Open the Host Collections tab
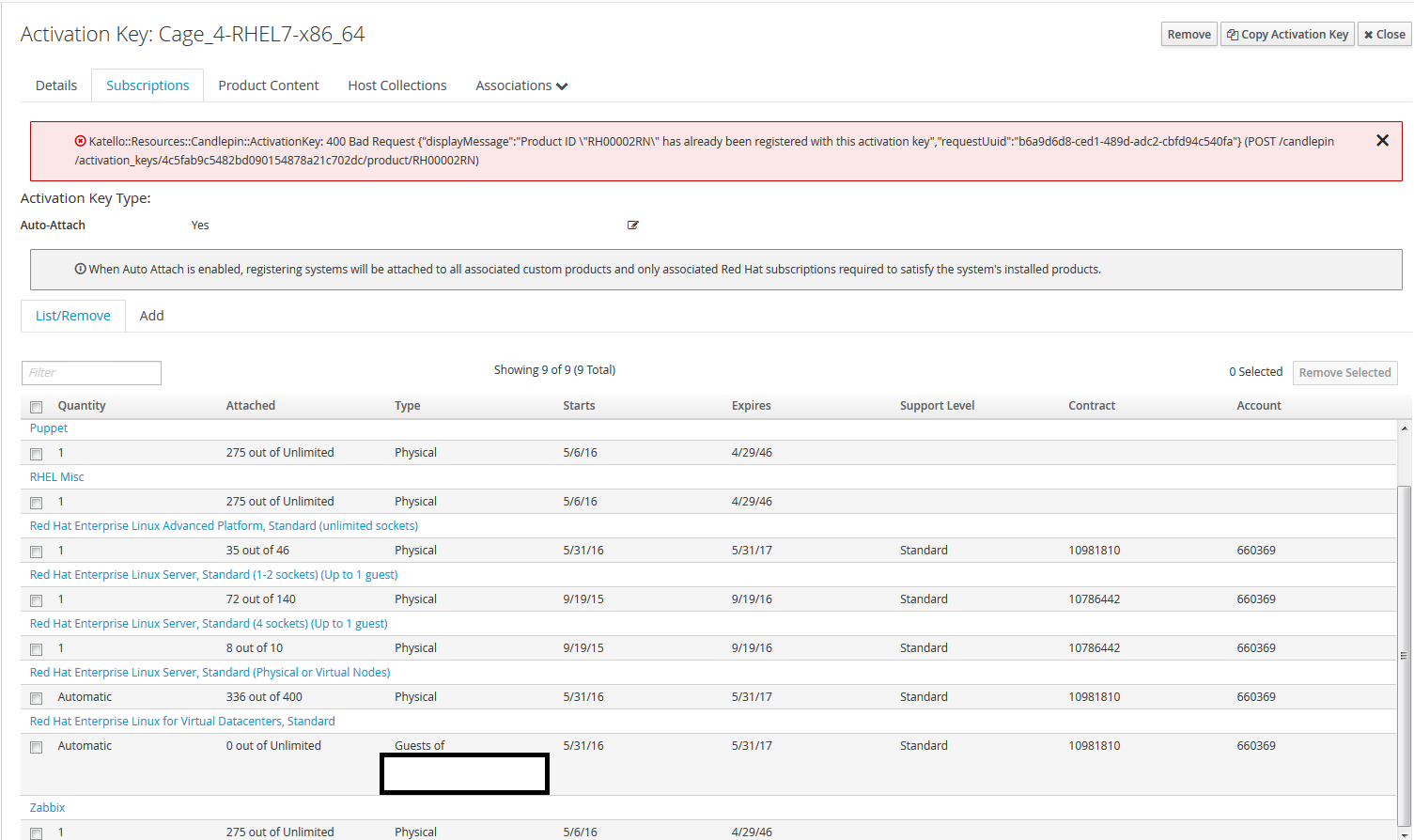 point(397,86)
